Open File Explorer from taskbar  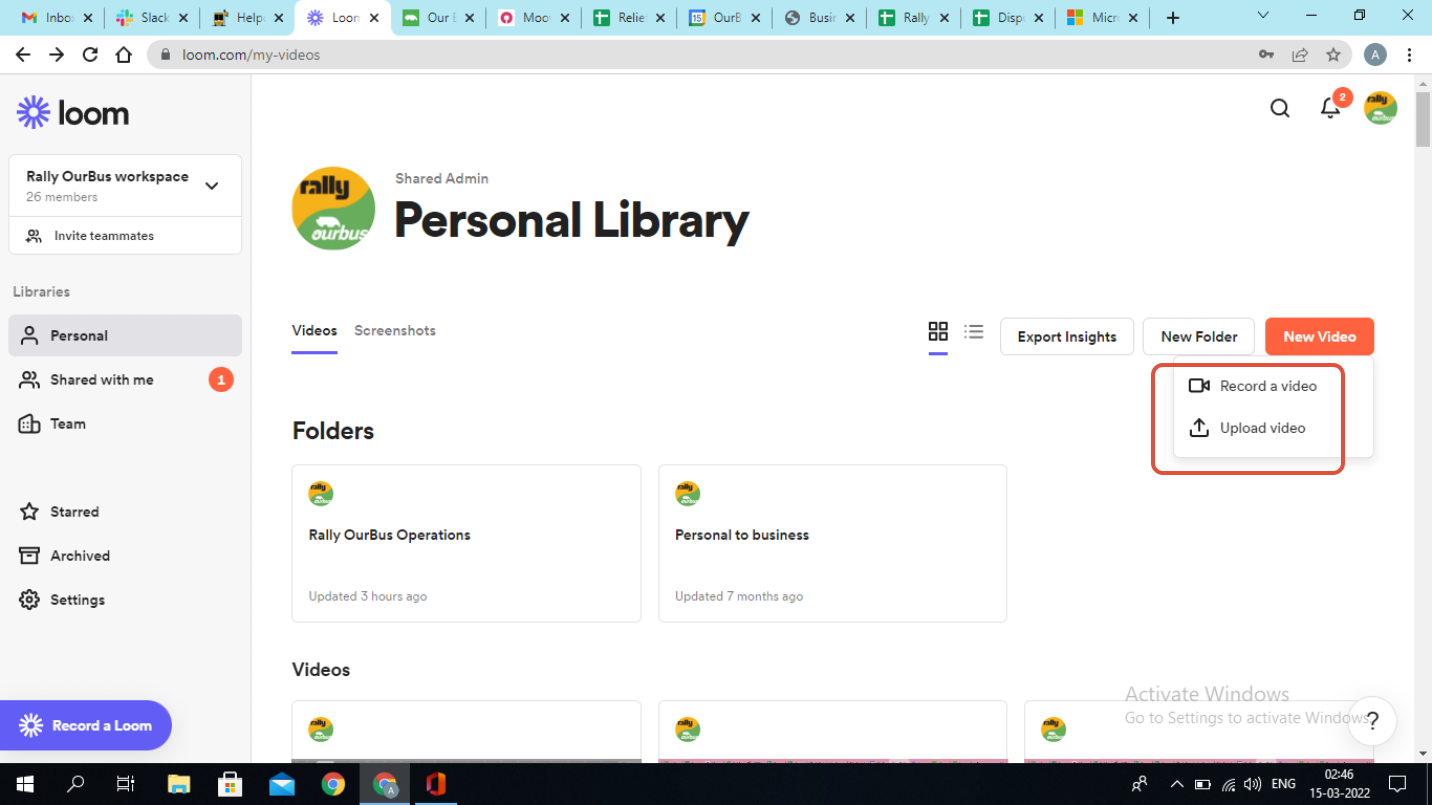click(x=178, y=784)
